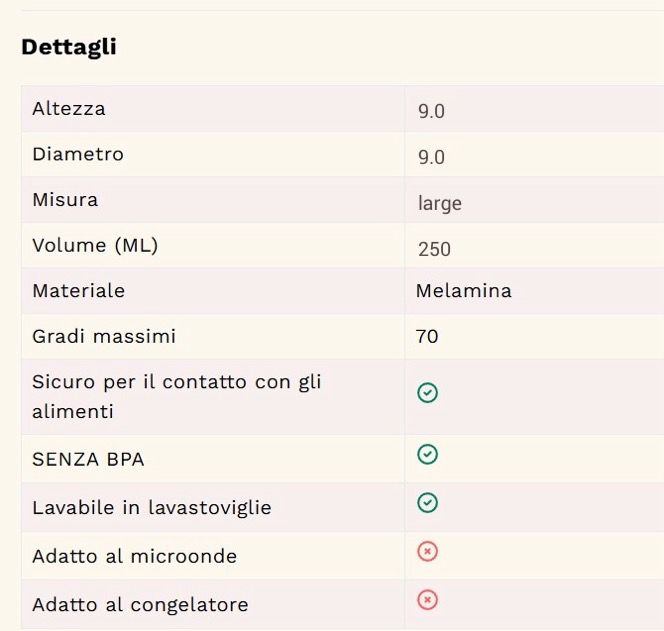Select the Materiale row label
Screen dimensions: 664x631
click(78, 291)
